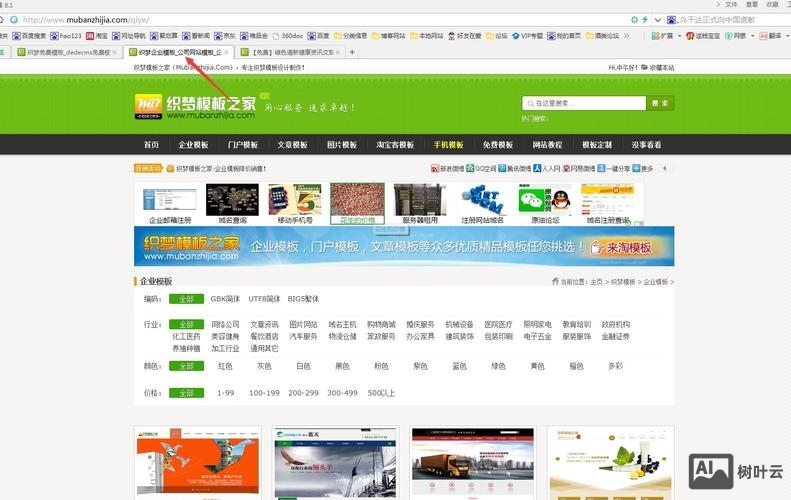The width and height of the screenshot is (791, 500).
Task: Expand the 扩展 extensions dropdown
Action: (680, 36)
